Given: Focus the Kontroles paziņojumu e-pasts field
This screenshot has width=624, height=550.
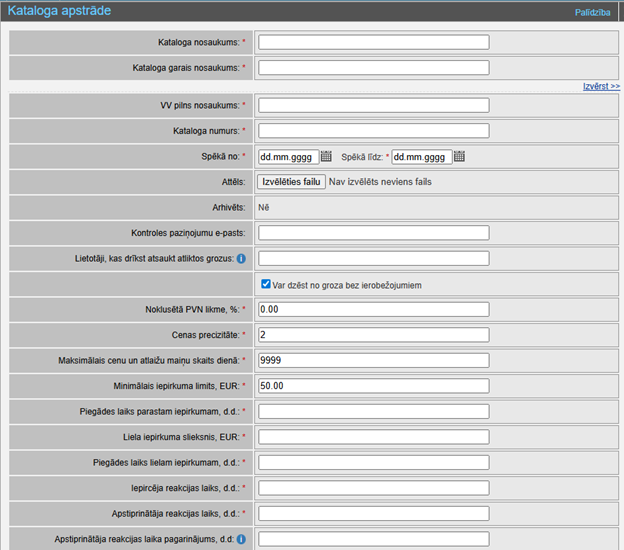Looking at the screenshot, I should tap(373, 233).
